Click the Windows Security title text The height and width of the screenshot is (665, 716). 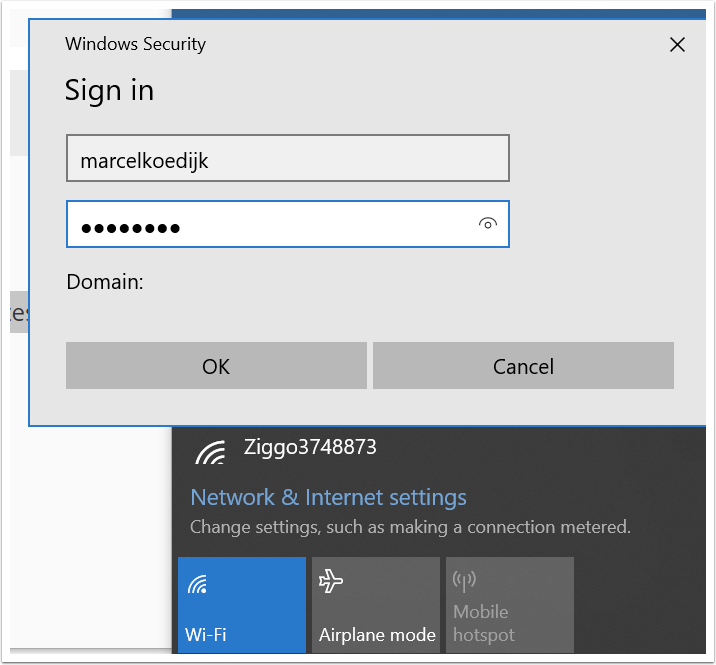pyautogui.click(x=135, y=44)
